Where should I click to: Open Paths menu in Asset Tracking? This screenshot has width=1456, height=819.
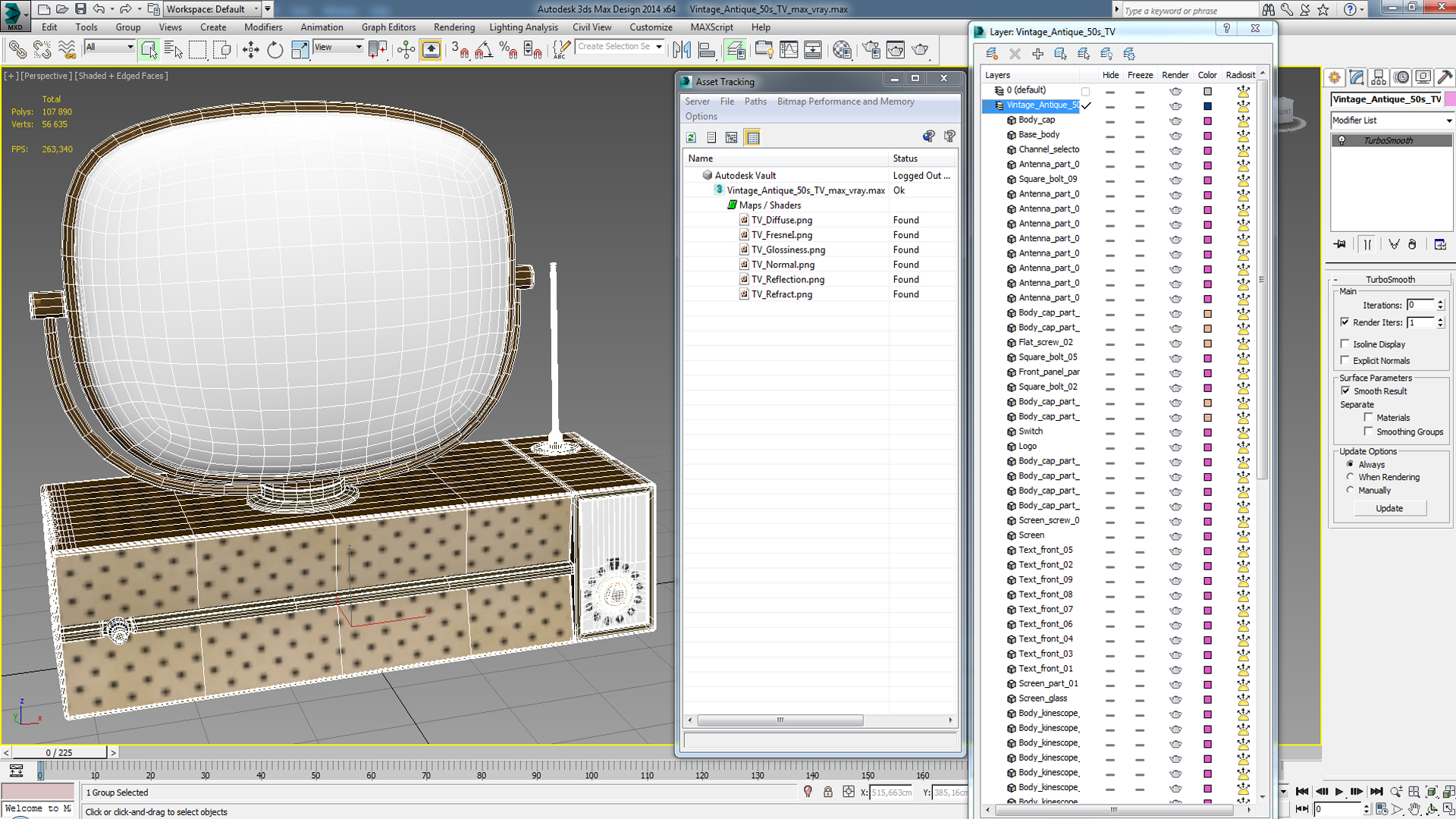[755, 102]
